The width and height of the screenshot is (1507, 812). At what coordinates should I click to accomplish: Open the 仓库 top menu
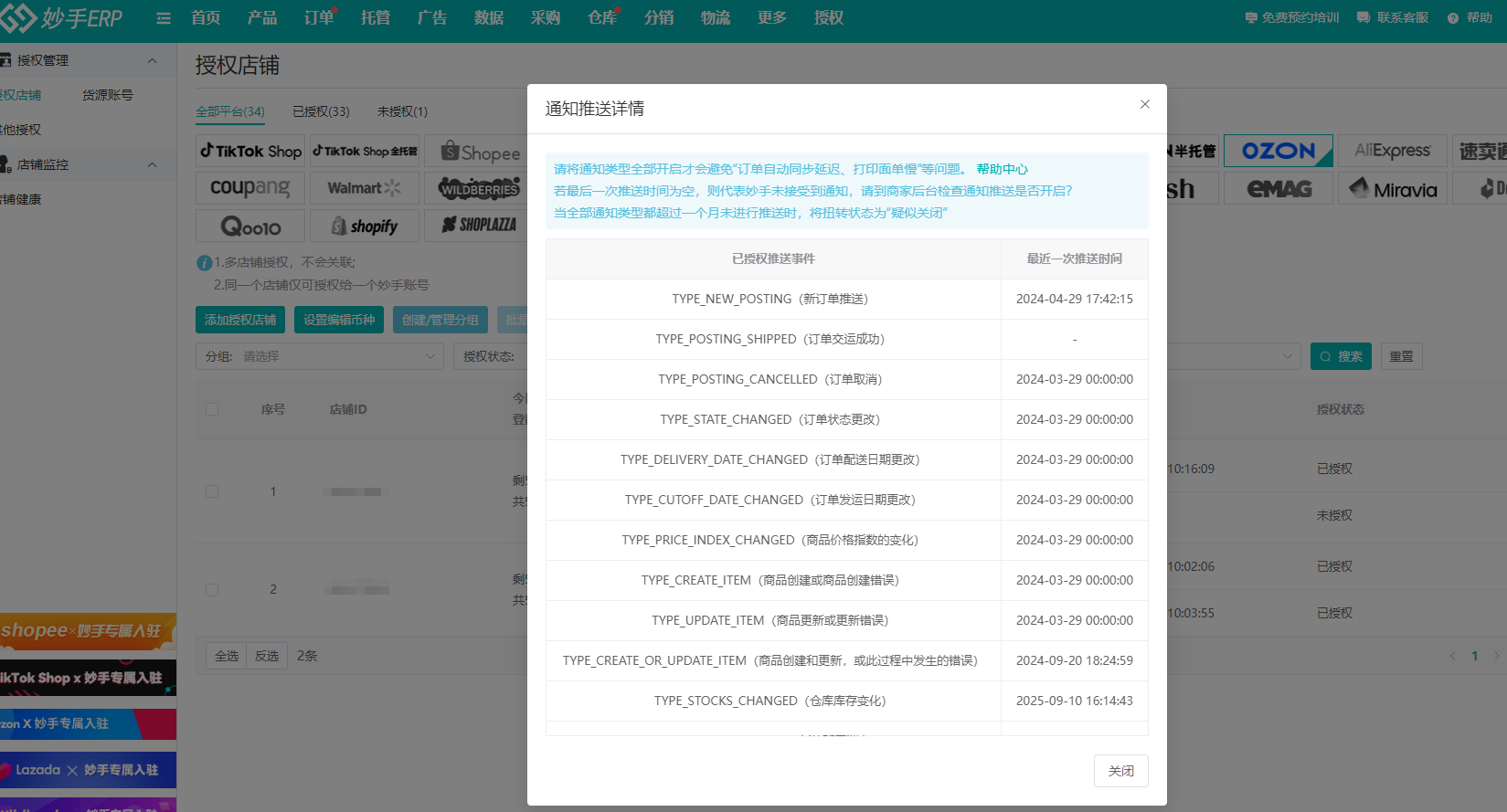coord(601,18)
